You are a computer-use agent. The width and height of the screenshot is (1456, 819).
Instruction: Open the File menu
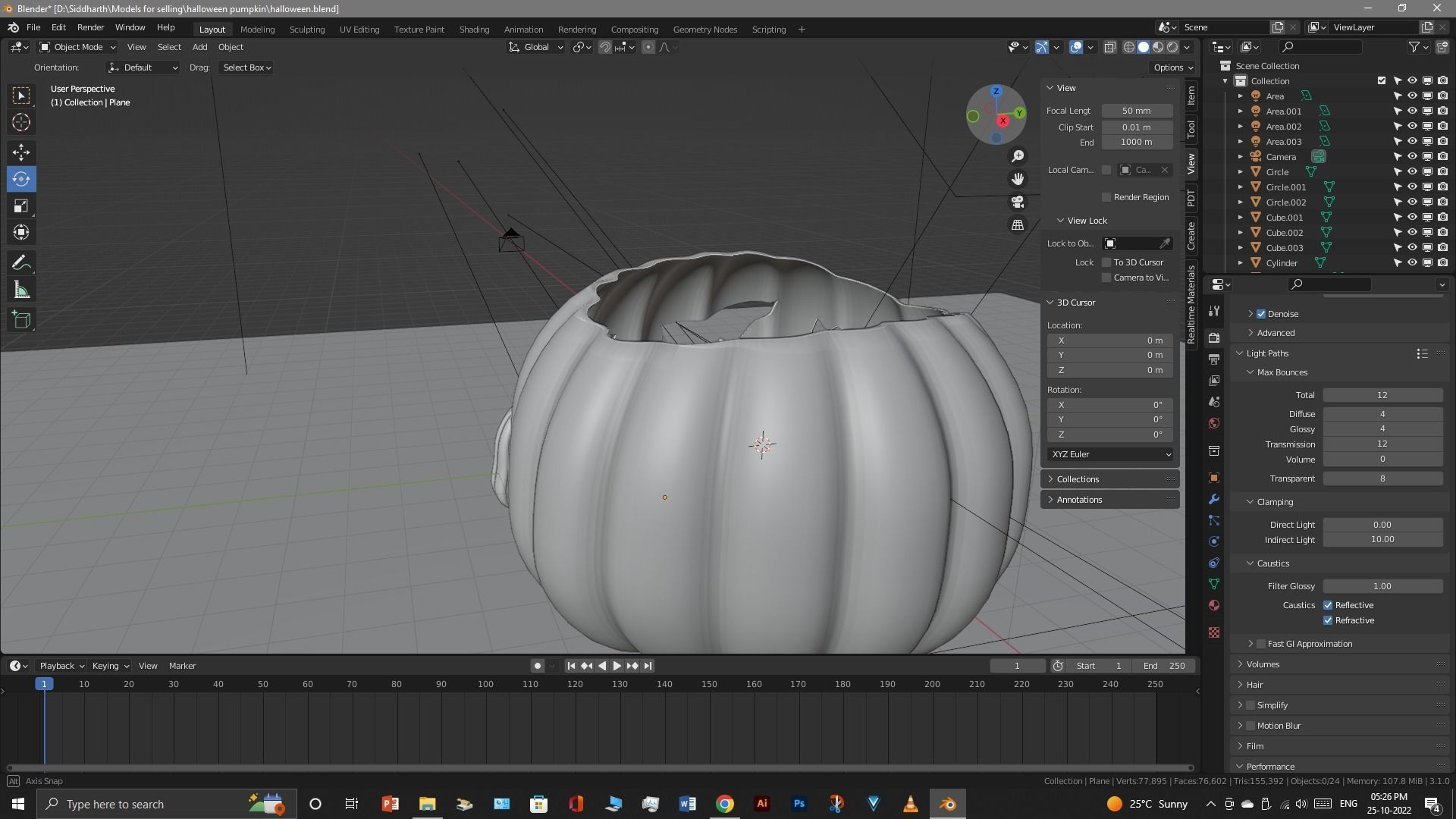33,27
